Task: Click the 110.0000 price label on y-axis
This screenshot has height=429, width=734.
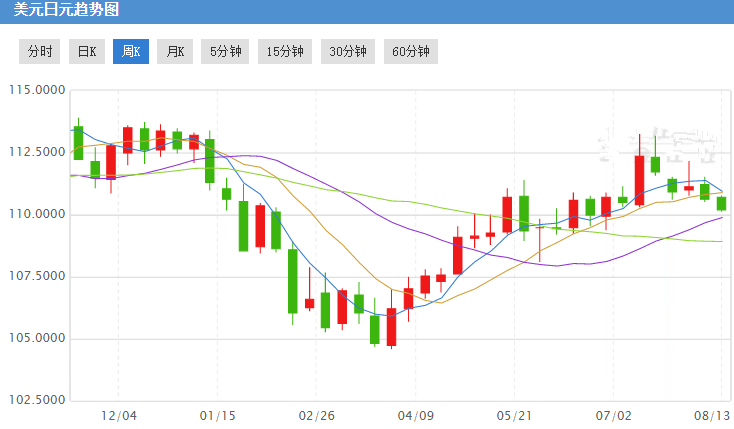Action: pyautogui.click(x=37, y=214)
